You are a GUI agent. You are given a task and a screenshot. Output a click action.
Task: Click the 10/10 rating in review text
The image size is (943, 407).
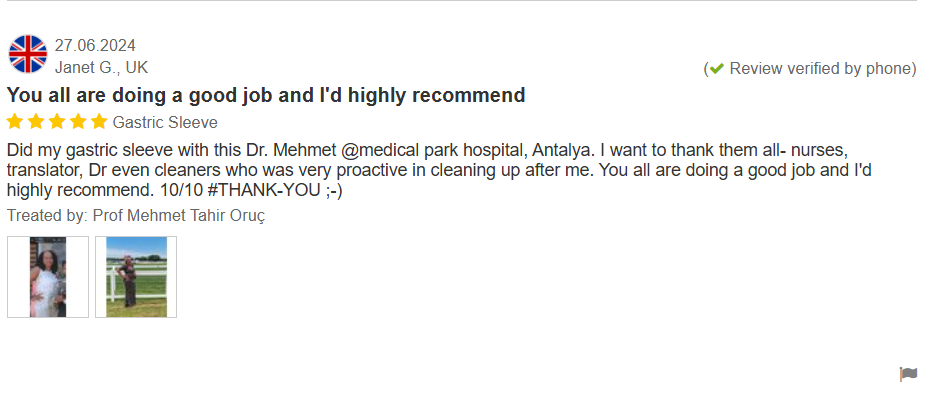tap(181, 190)
